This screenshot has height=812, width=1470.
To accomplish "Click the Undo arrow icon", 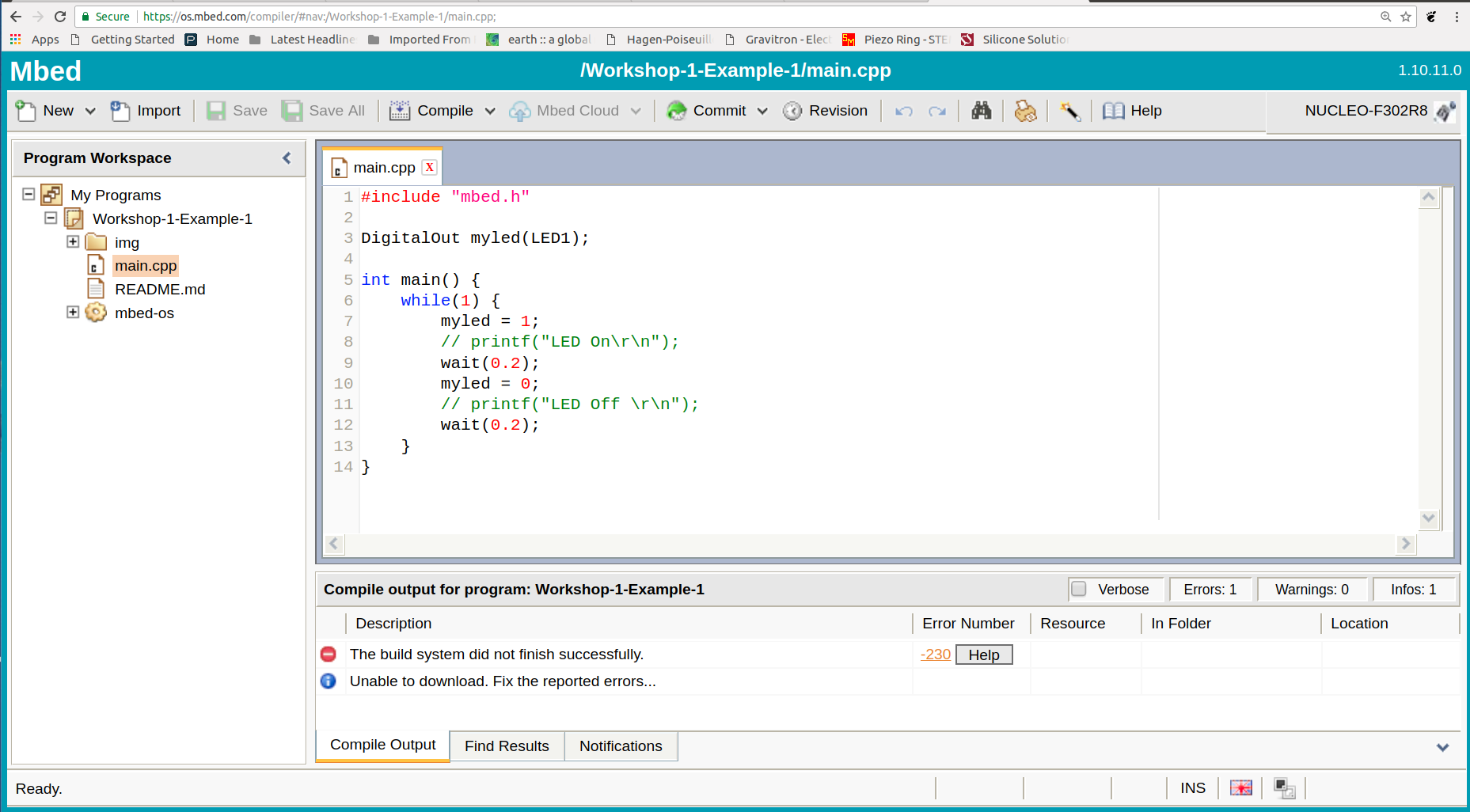I will tap(903, 112).
